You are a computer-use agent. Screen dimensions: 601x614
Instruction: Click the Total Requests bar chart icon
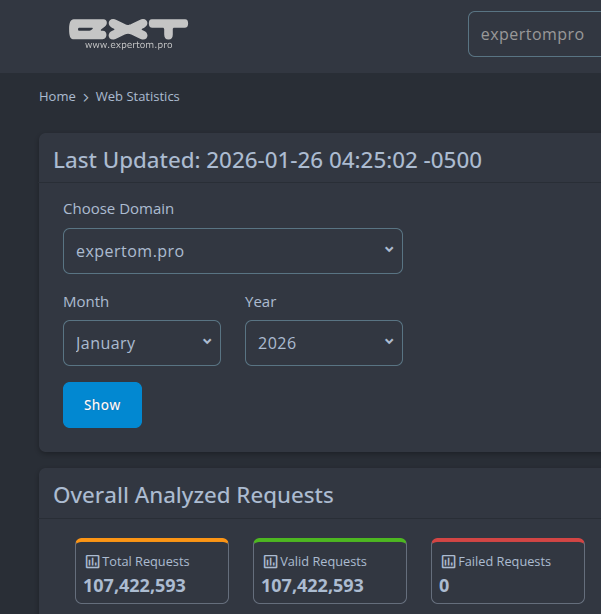tap(92, 562)
